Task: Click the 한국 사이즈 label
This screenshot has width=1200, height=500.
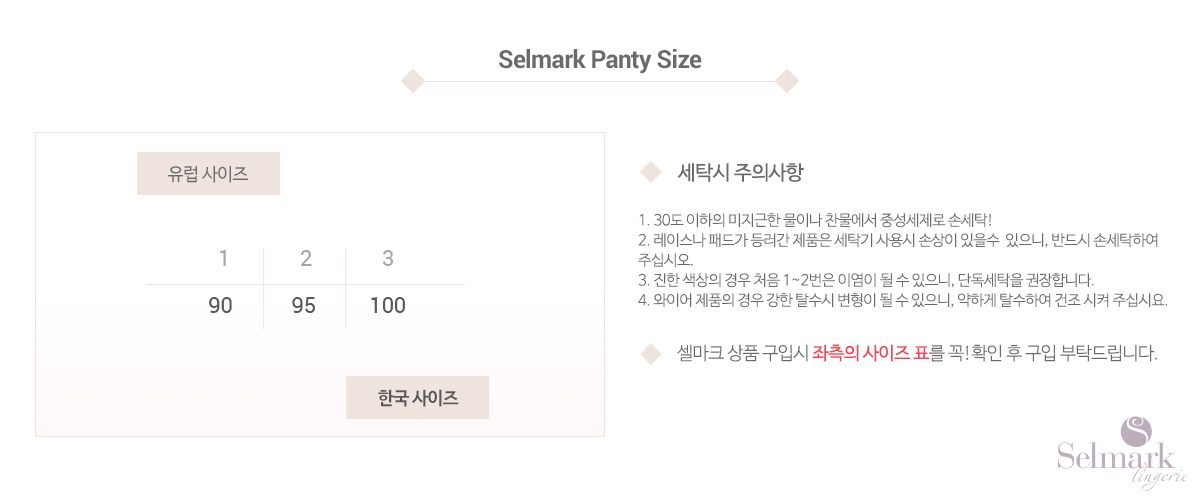Action: point(417,398)
